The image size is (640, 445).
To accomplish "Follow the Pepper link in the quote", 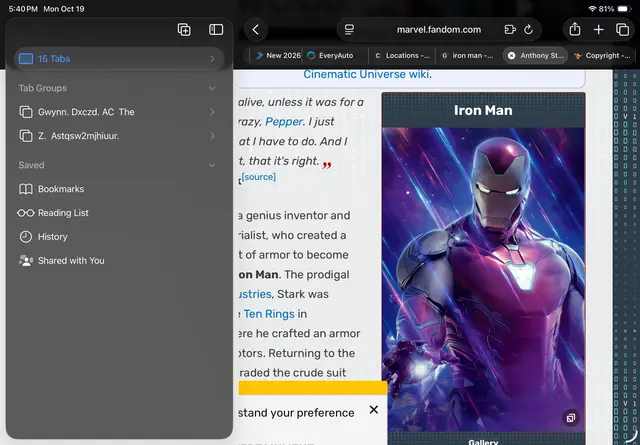I will coord(284,122).
